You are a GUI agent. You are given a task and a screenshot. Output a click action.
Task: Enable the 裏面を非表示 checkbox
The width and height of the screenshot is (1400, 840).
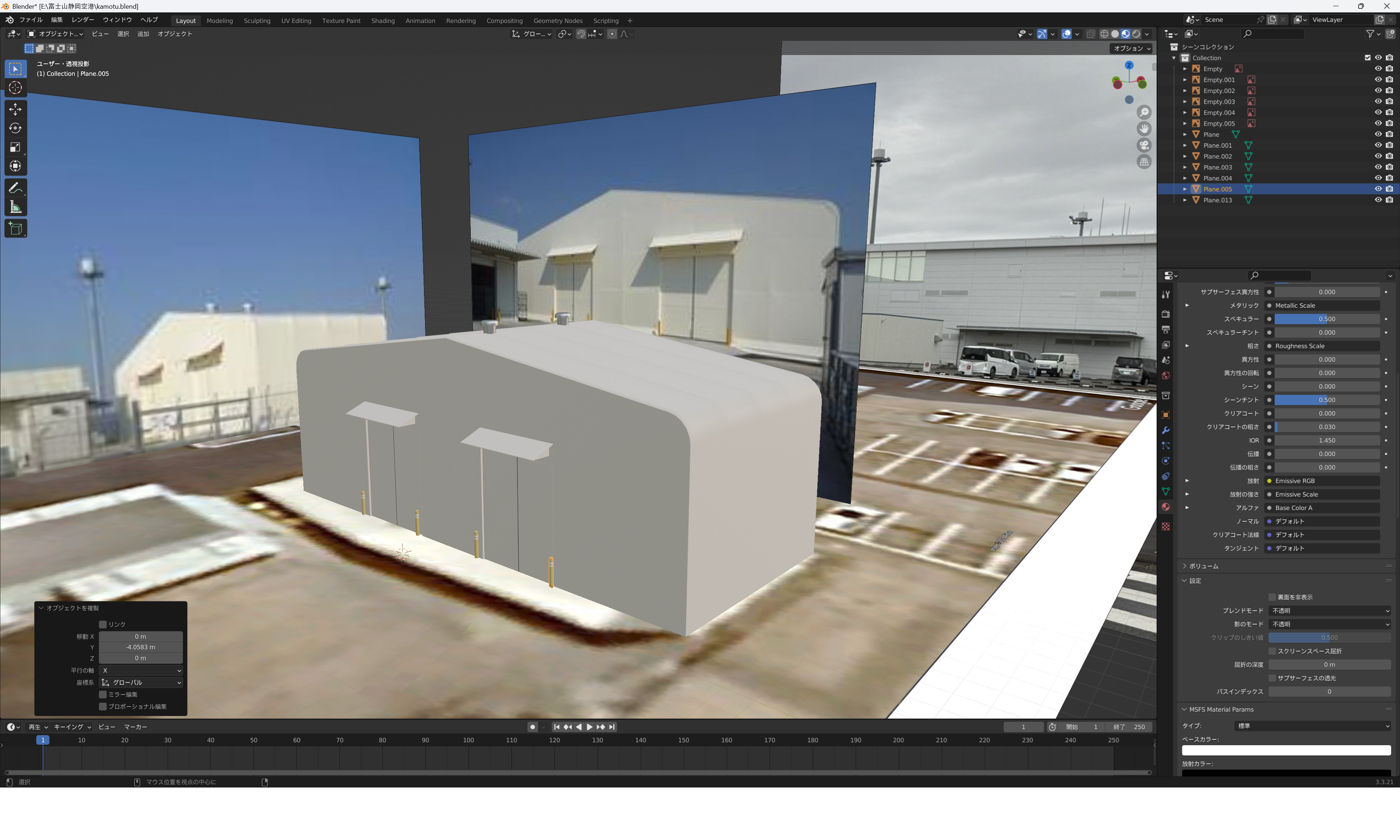pyautogui.click(x=1272, y=597)
